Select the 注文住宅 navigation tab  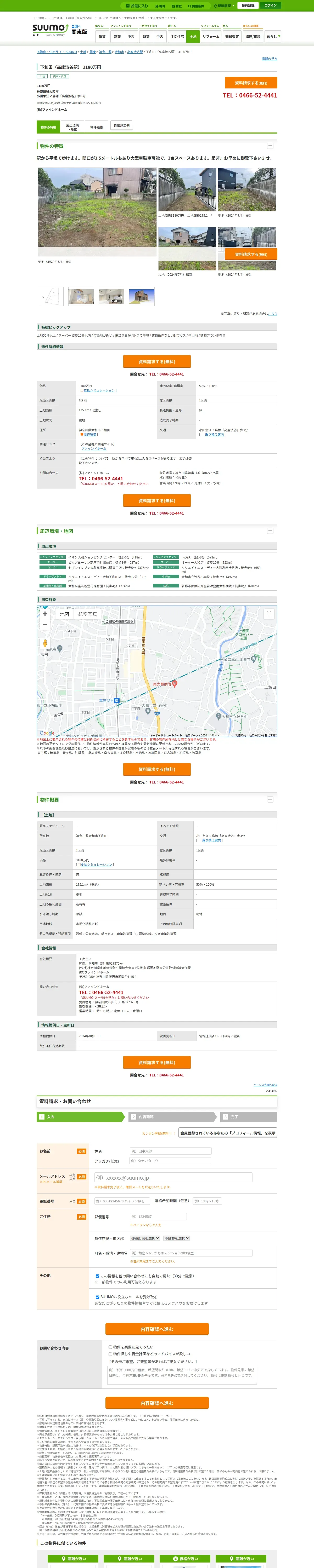[x=177, y=37]
